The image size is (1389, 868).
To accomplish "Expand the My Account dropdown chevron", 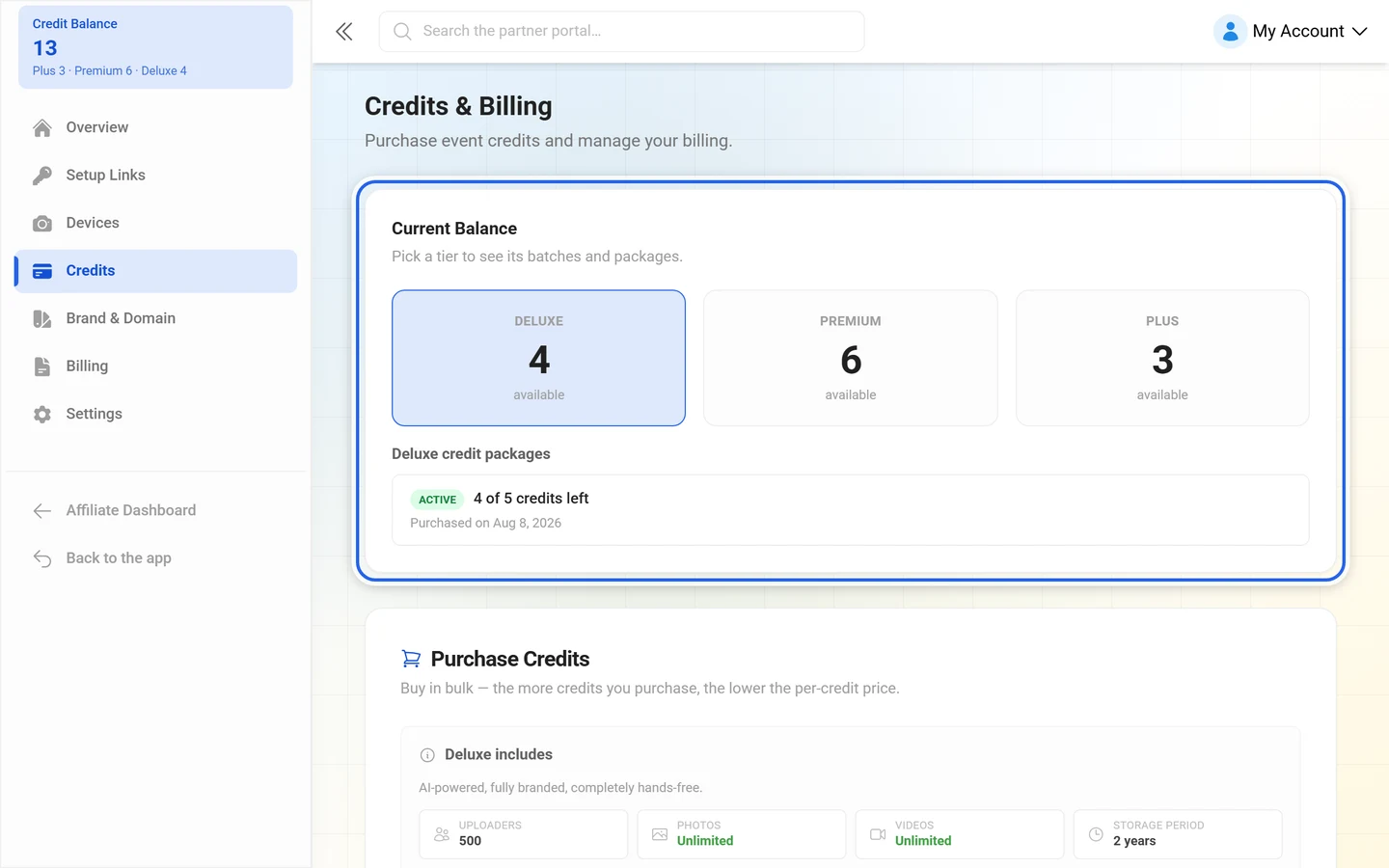I will pyautogui.click(x=1360, y=32).
